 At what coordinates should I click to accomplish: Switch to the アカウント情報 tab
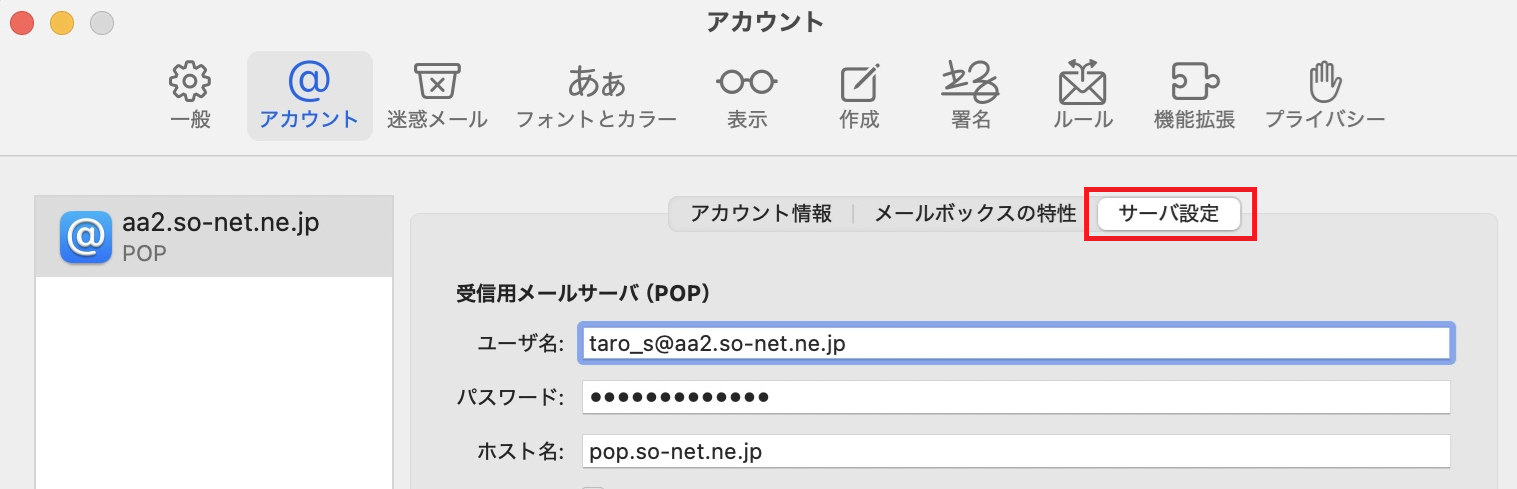(x=761, y=214)
